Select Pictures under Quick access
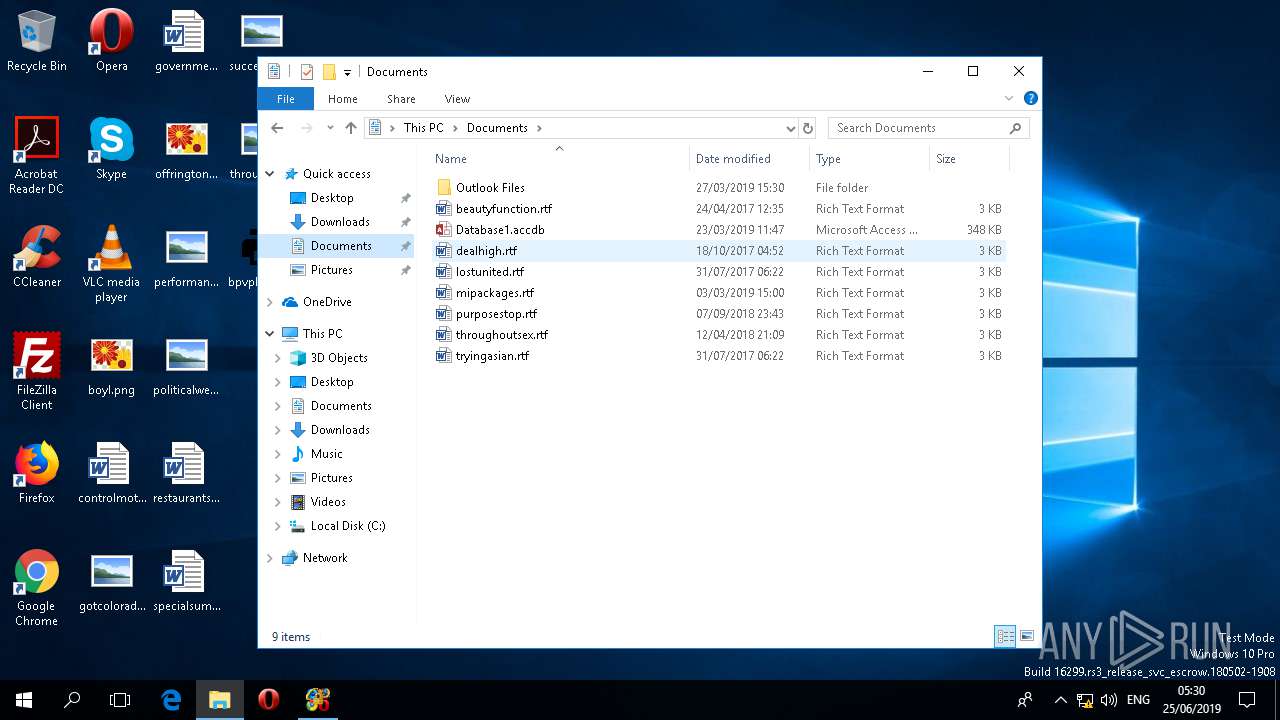 point(331,270)
